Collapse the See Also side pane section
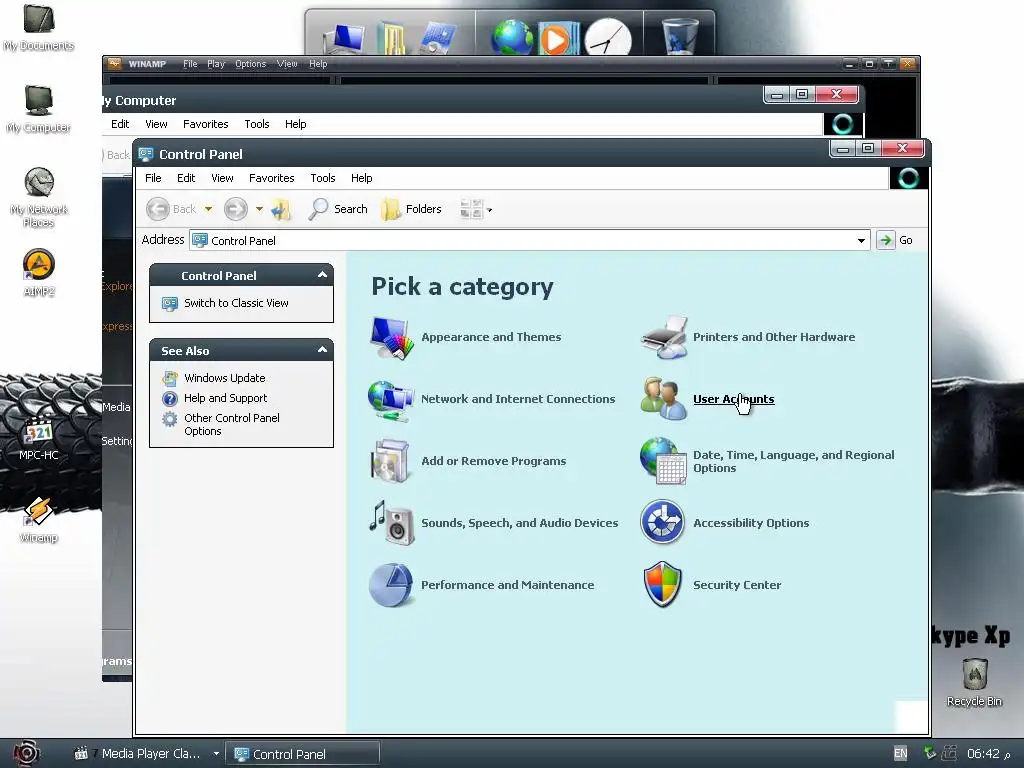1024x768 pixels. (x=322, y=351)
